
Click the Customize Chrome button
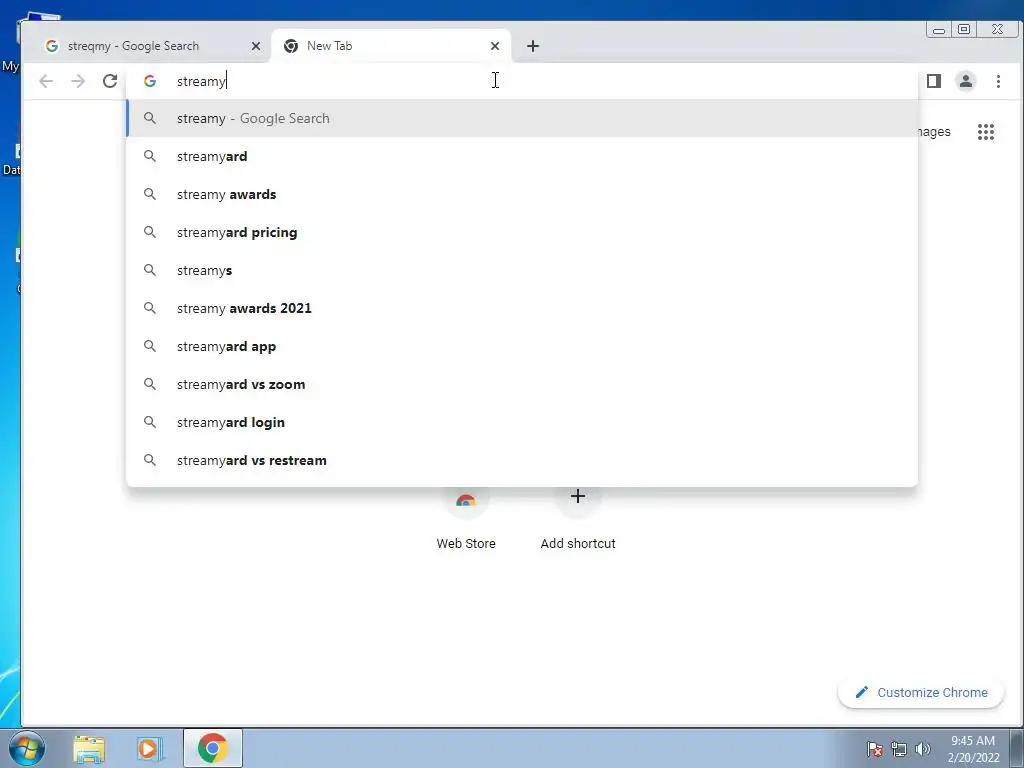click(921, 692)
